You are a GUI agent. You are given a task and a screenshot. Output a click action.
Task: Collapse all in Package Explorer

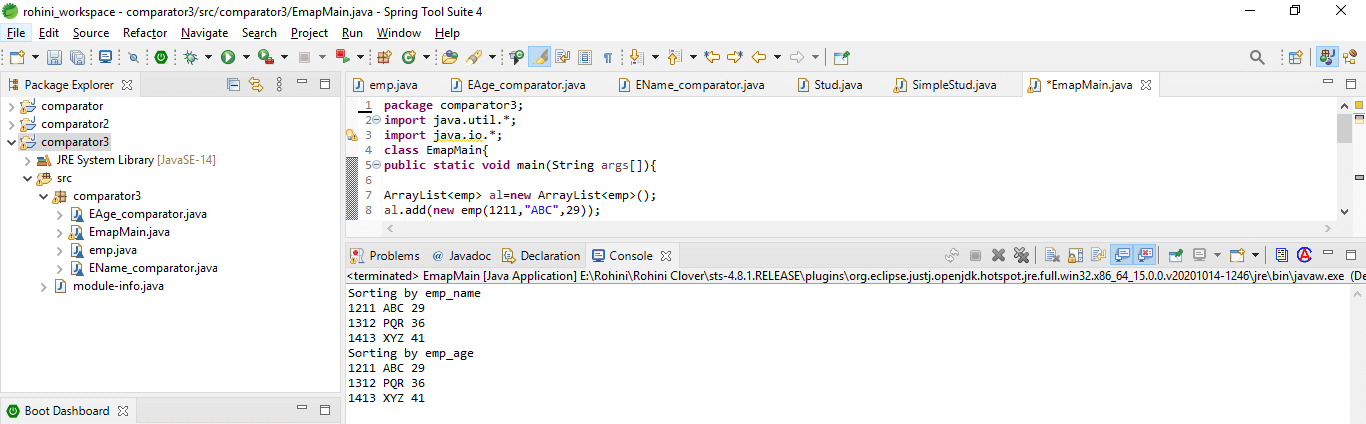233,85
